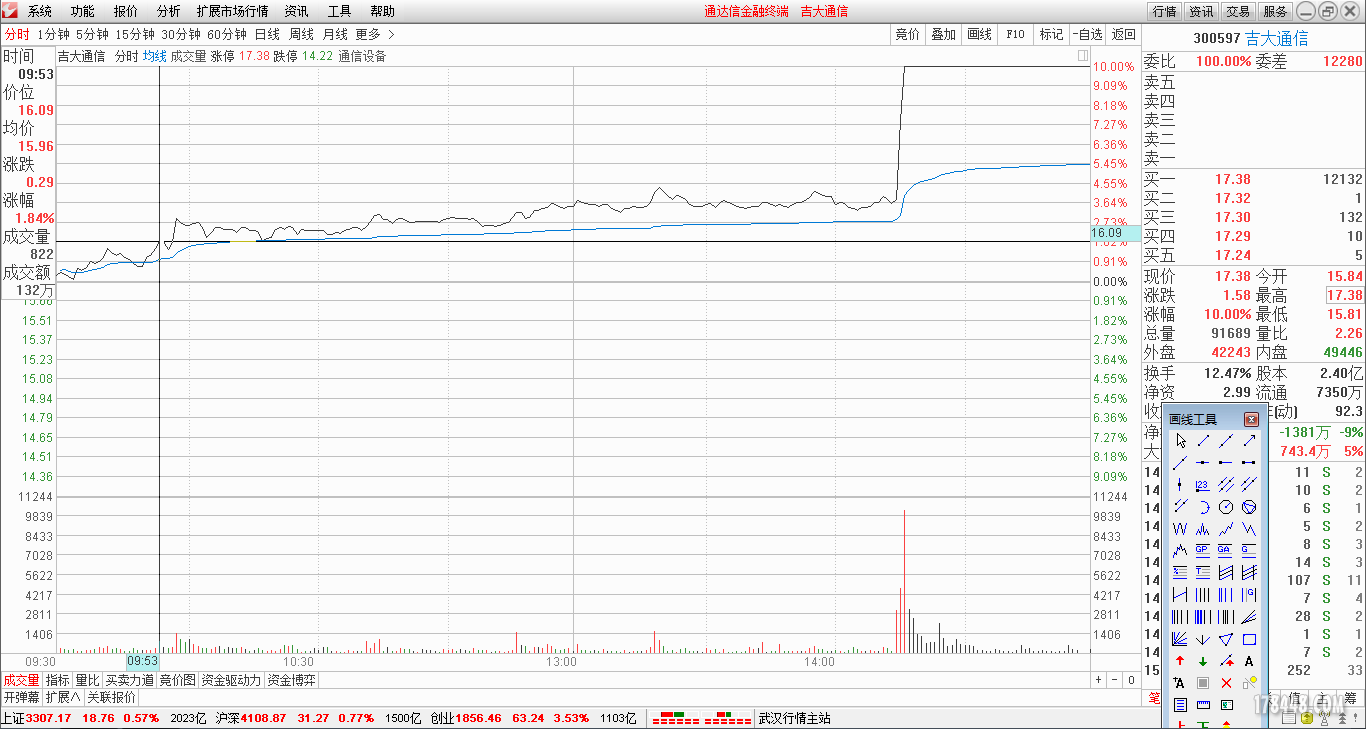Click the 画线 drawing button
Image resolution: width=1366 pixels, height=729 pixels.
979,34
